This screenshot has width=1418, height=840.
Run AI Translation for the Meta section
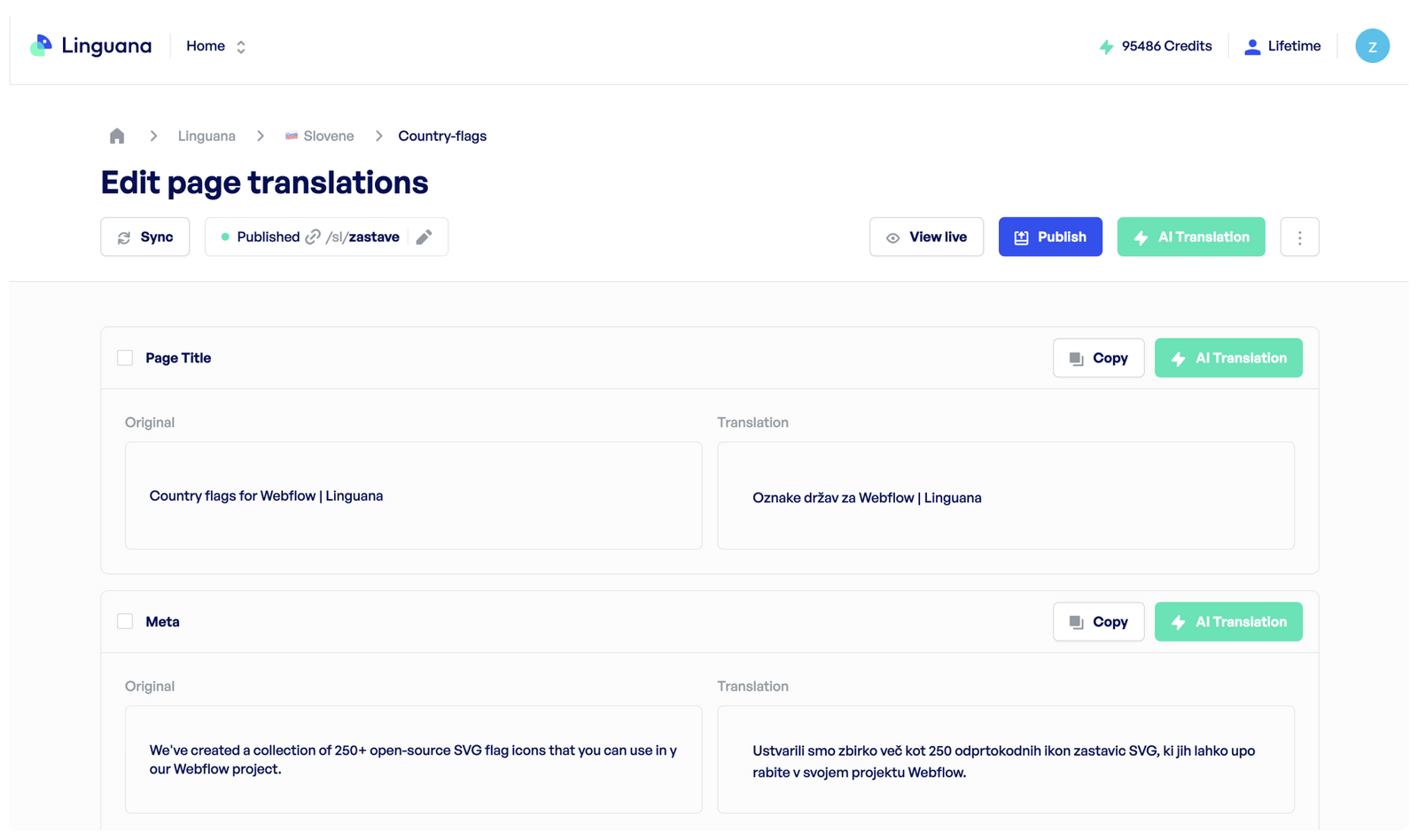tap(1228, 621)
